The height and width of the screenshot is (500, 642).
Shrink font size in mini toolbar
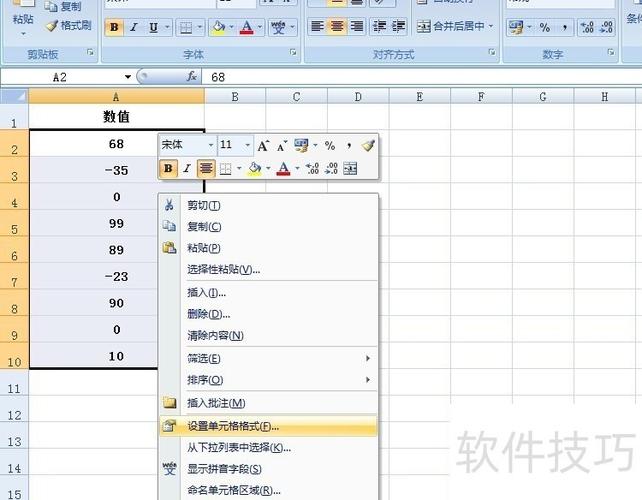pyautogui.click(x=282, y=145)
